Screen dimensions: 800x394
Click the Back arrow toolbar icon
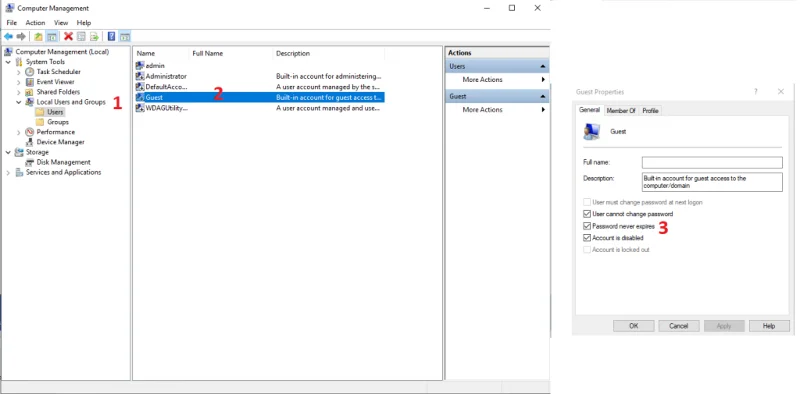[8, 37]
